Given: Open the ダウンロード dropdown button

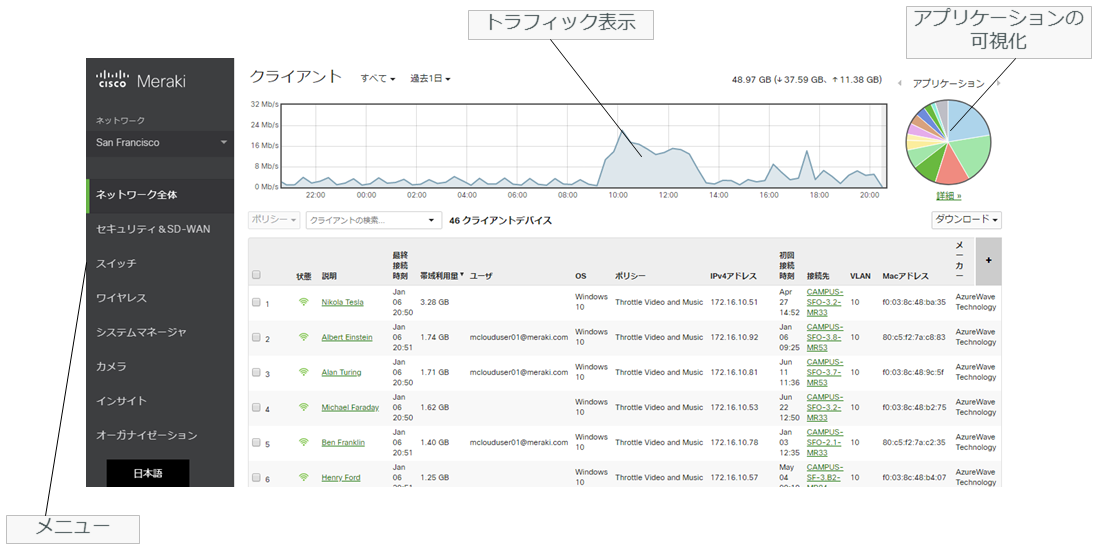Looking at the screenshot, I should click(x=966, y=220).
